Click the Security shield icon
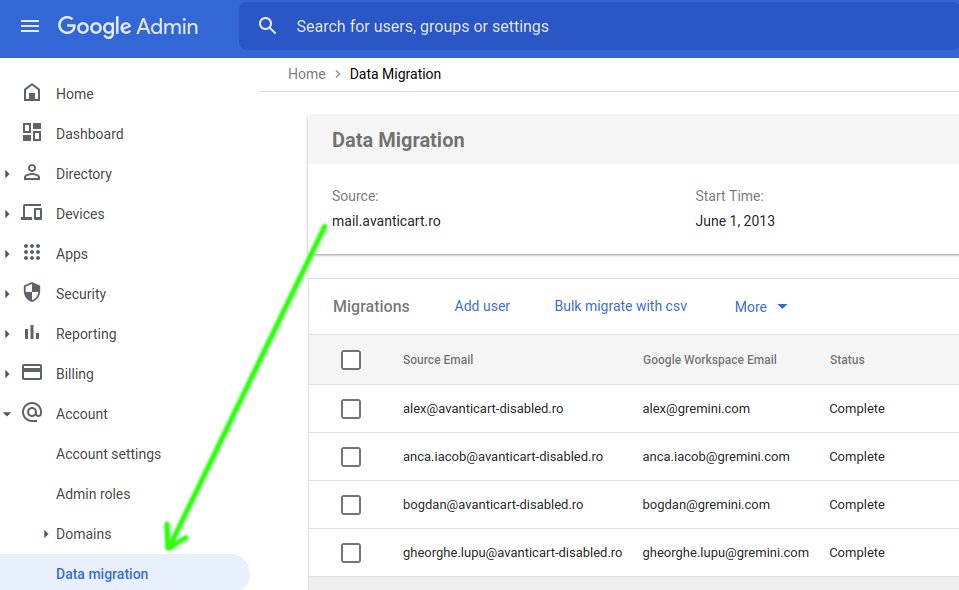 (x=32, y=293)
